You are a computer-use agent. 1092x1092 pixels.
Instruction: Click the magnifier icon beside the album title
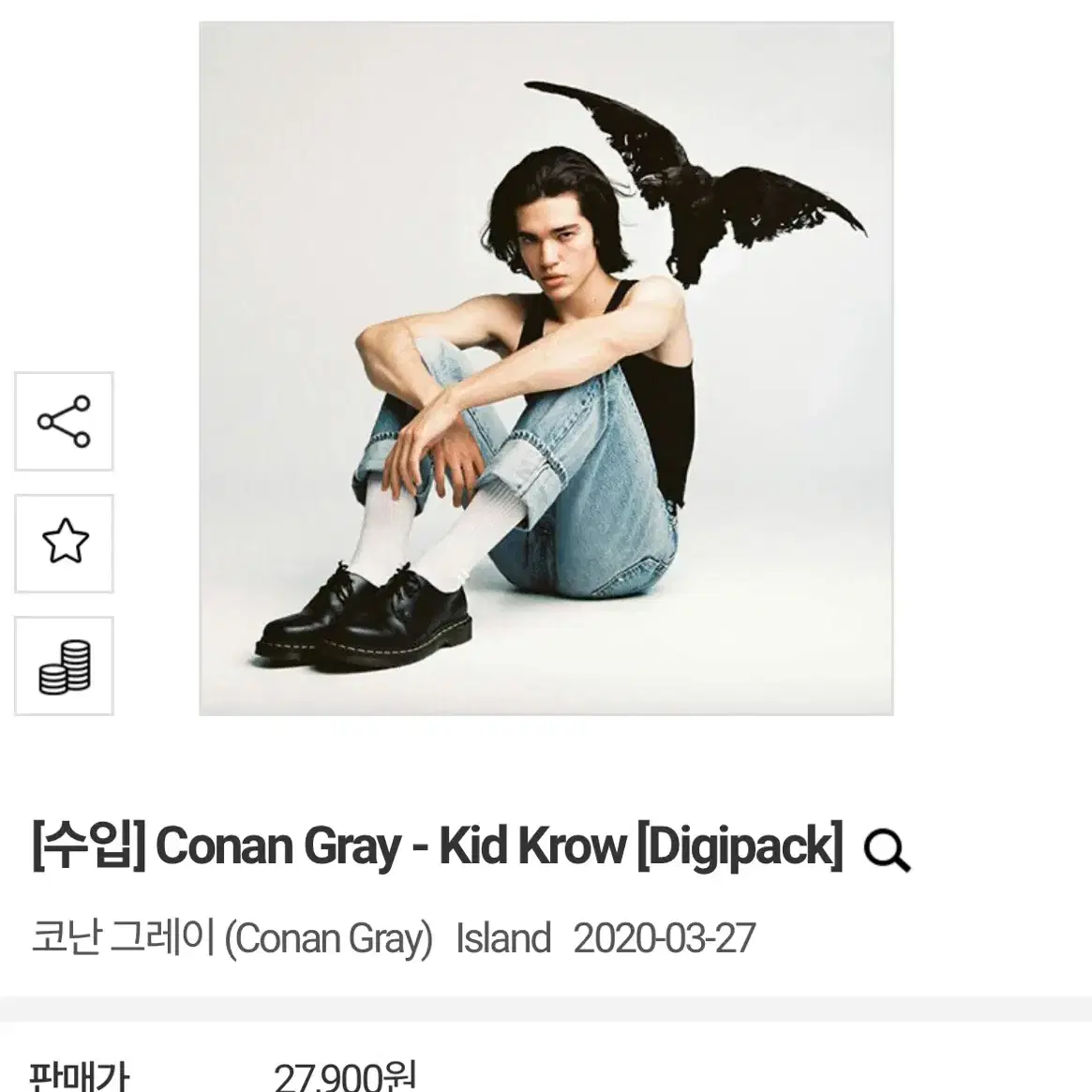[887, 850]
